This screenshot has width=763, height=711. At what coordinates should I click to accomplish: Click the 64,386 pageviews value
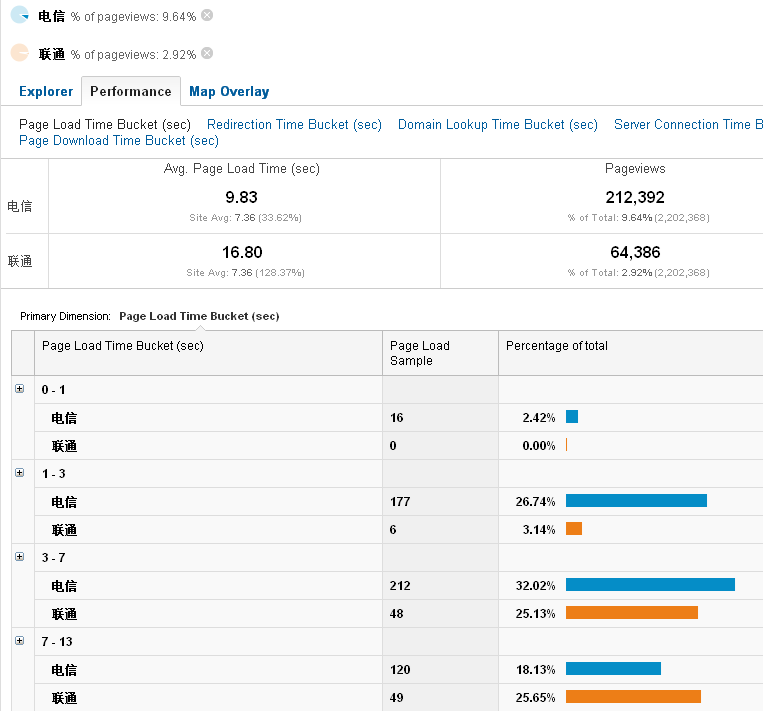(635, 252)
